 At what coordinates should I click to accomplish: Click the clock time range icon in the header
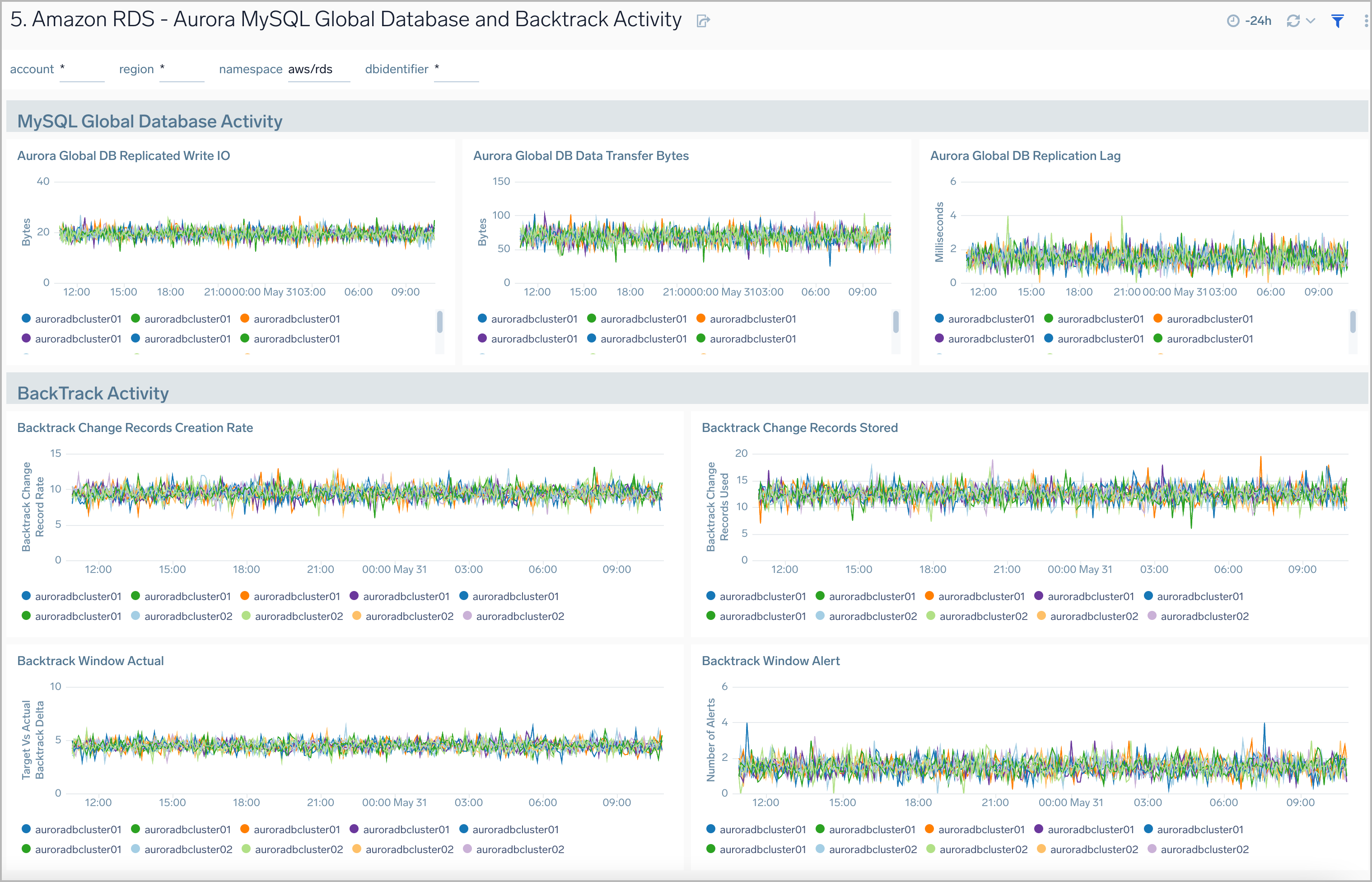click(x=1233, y=21)
